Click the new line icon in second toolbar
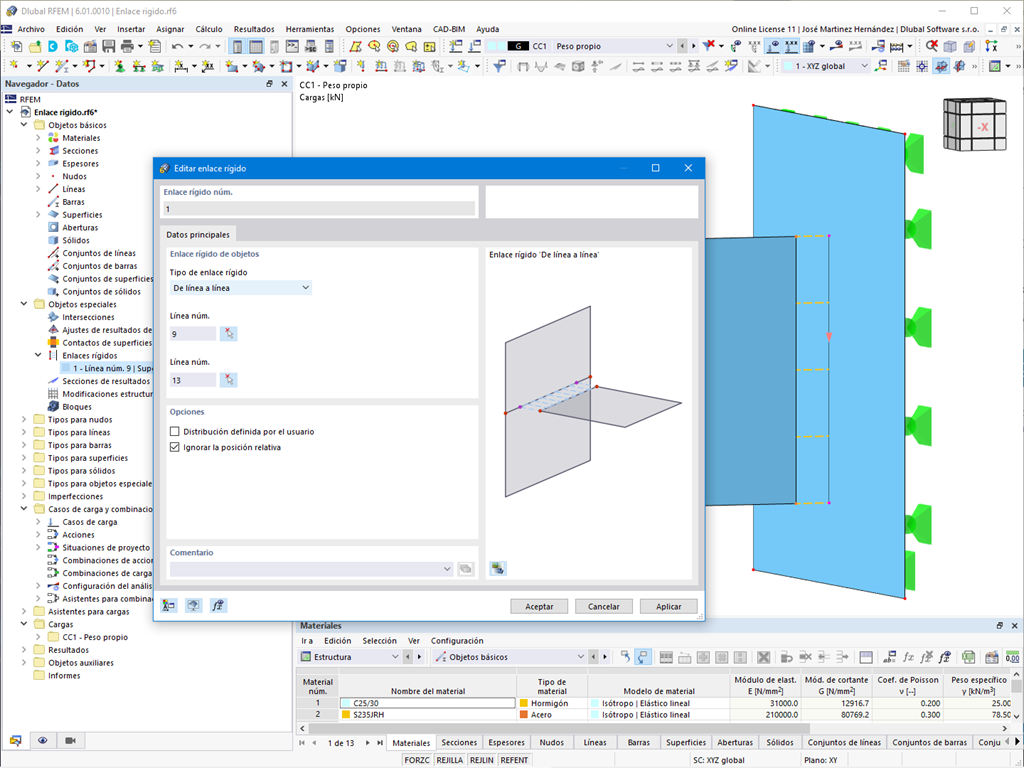1024x768 pixels. click(x=42, y=66)
